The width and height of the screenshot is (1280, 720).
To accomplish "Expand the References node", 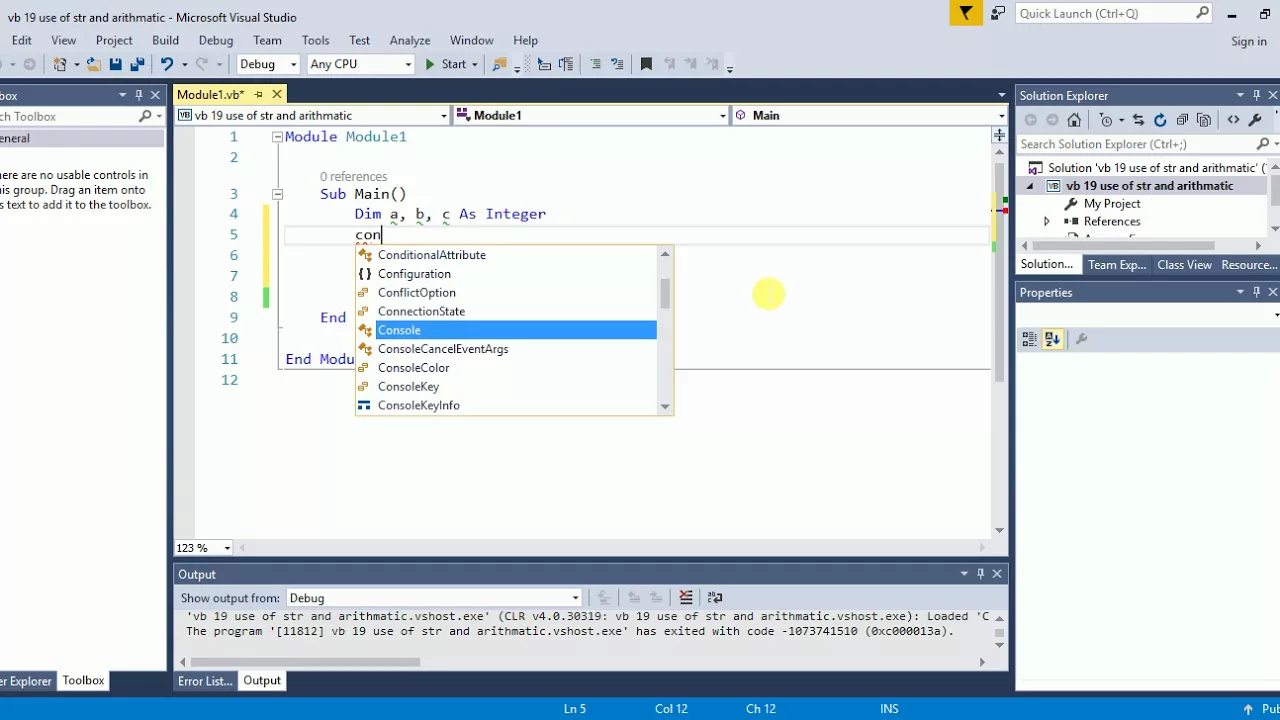I will (x=1047, y=222).
